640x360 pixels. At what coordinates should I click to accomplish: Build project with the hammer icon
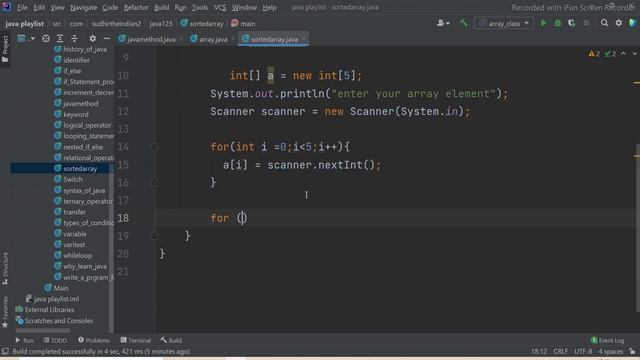(x=463, y=23)
